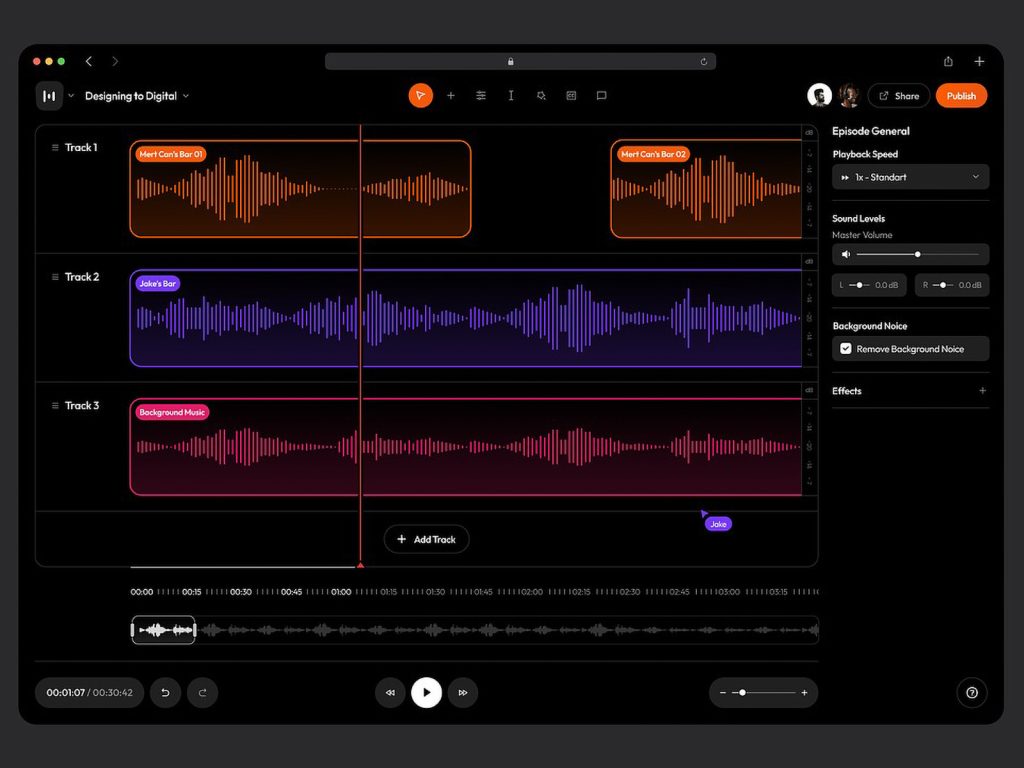Click the magic wand enhancement icon

[541, 95]
